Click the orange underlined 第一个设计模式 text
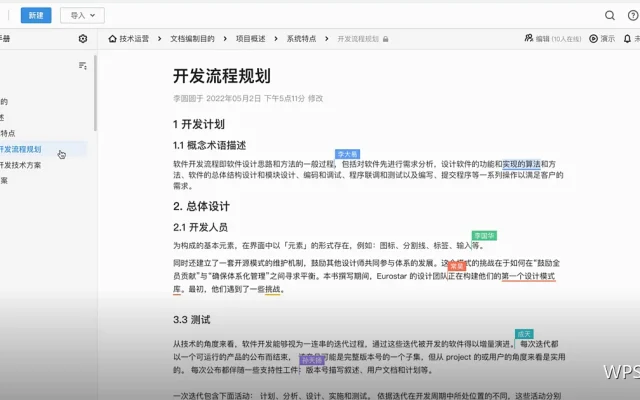640x400 pixels. pos(528,276)
